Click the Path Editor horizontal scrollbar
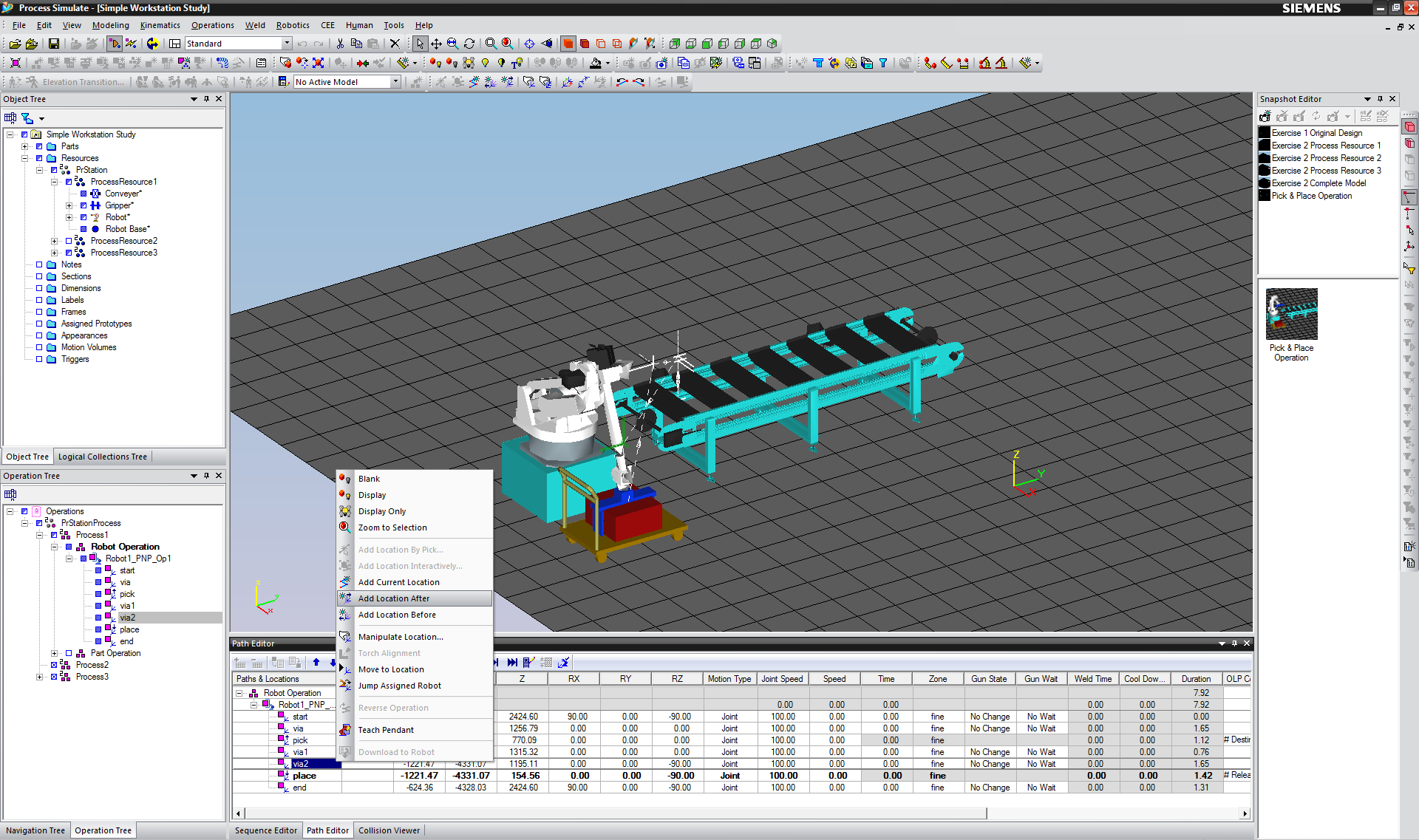The width and height of the screenshot is (1419, 840). click(x=615, y=813)
